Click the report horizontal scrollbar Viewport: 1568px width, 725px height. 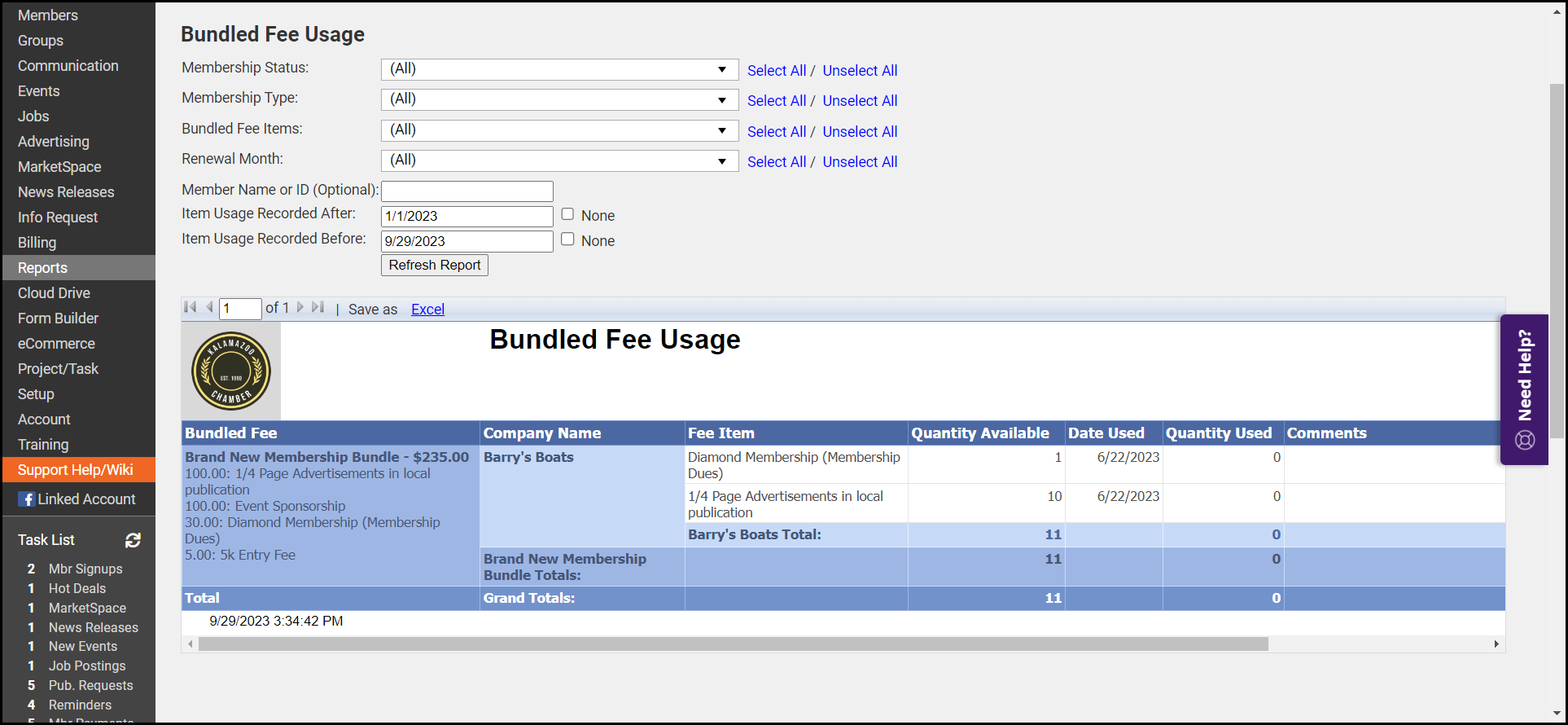click(733, 644)
